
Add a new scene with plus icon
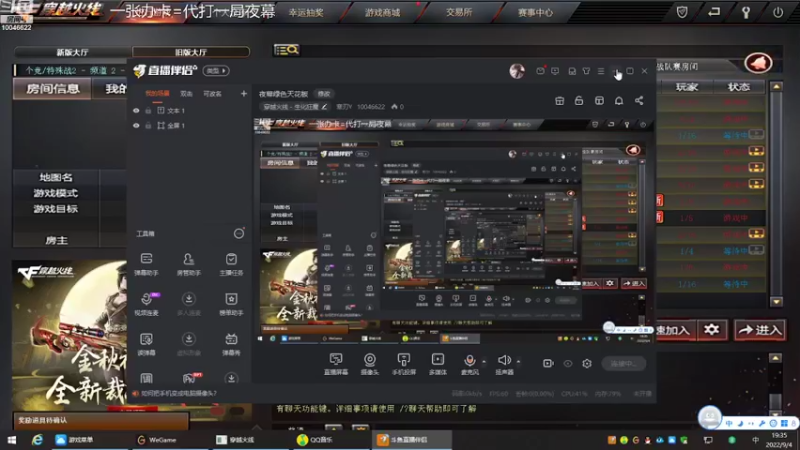pyautogui.click(x=243, y=93)
